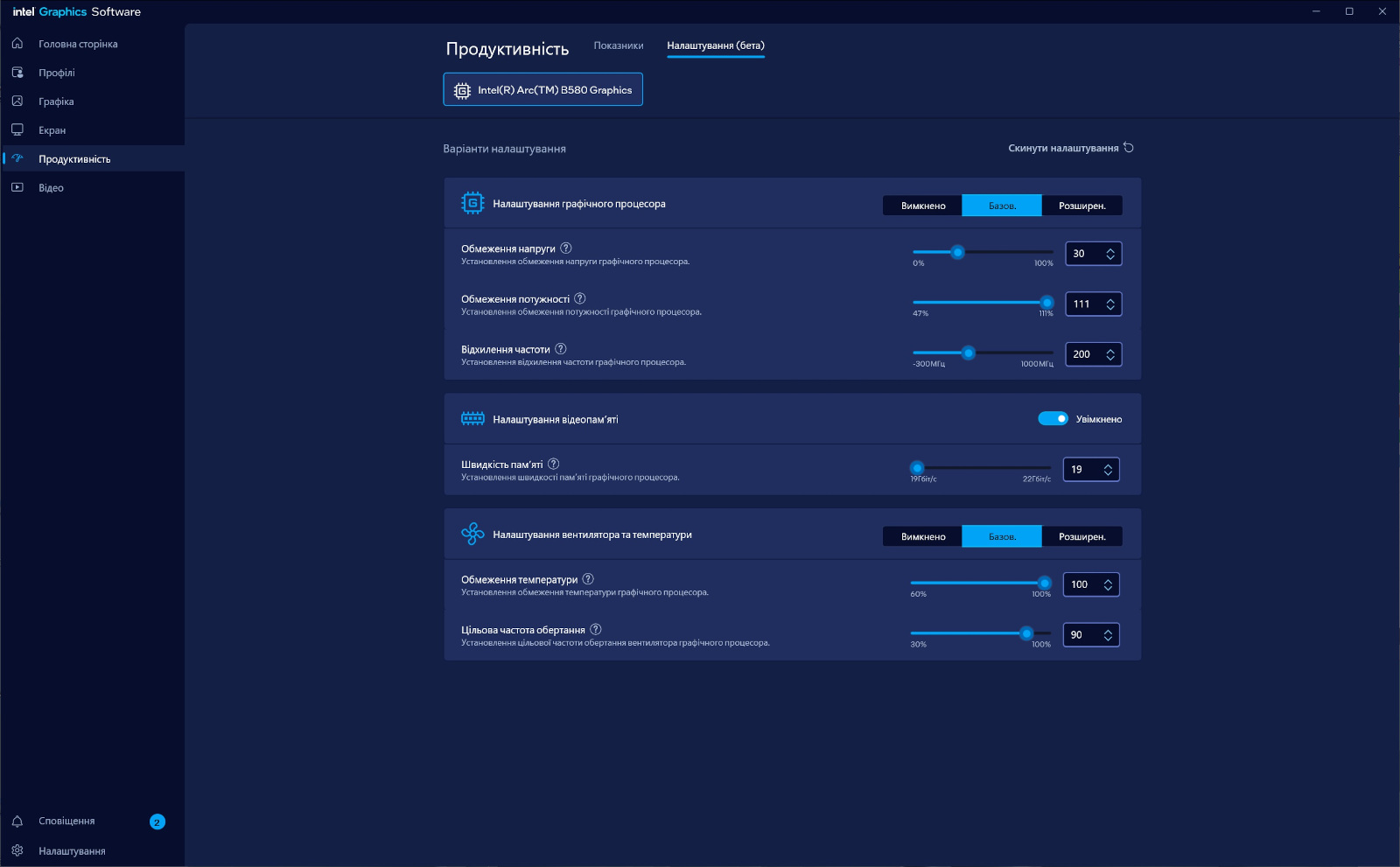Click the Intel Graphics Software logo
This screenshot has height=867, width=1400.
(77, 12)
